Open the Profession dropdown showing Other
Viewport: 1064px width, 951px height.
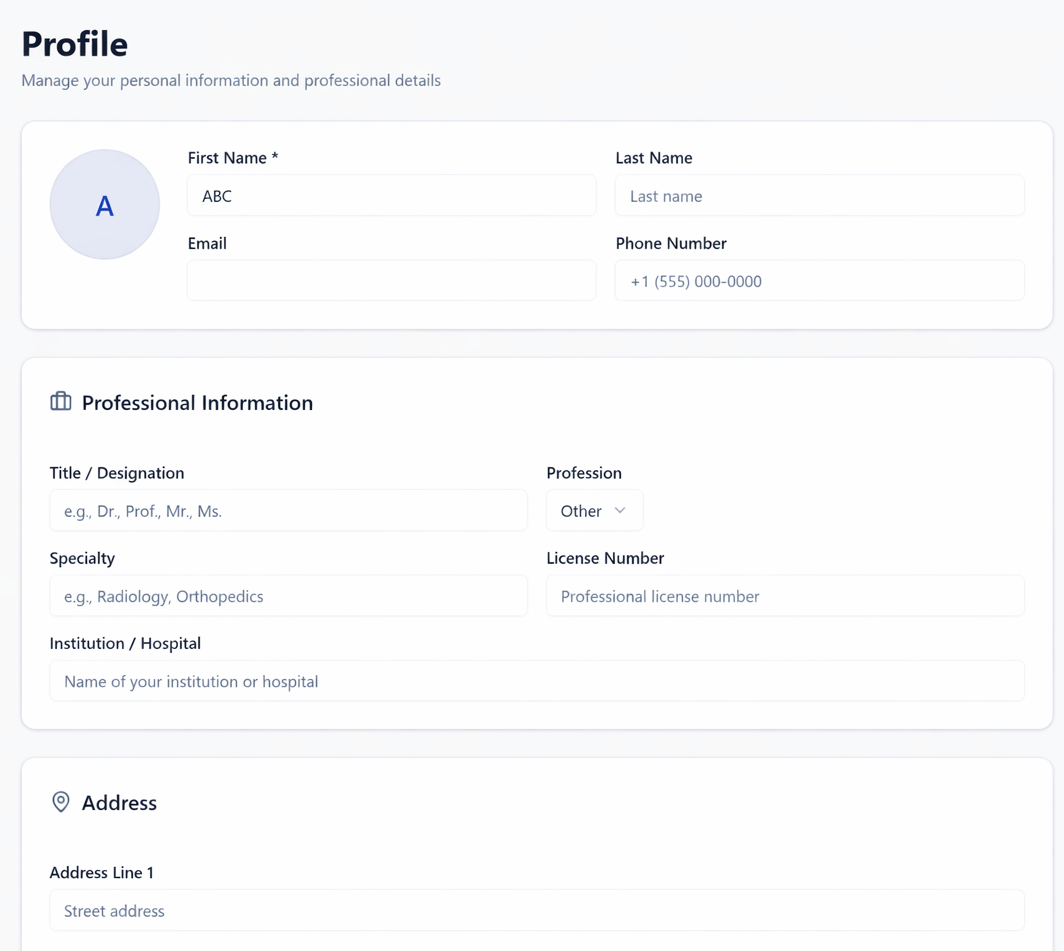(594, 510)
